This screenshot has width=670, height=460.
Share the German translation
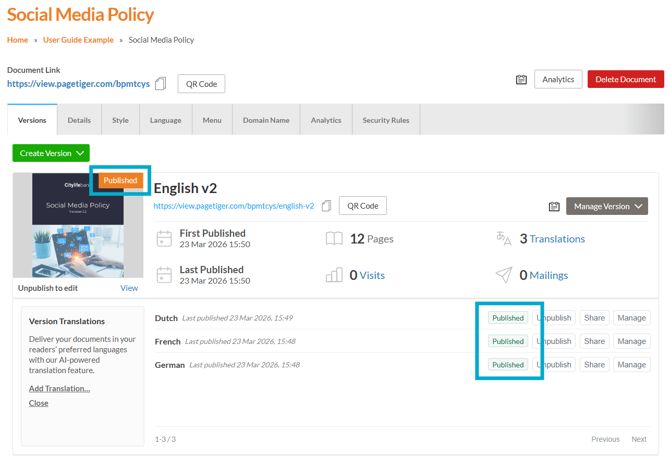tap(594, 365)
